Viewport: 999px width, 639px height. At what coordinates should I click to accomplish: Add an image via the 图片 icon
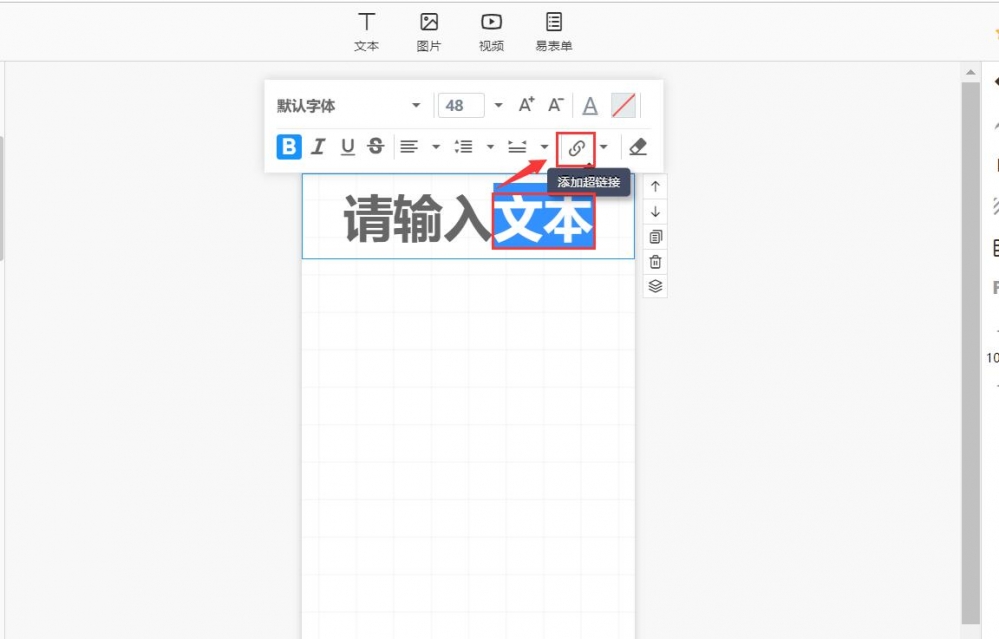coord(429,22)
